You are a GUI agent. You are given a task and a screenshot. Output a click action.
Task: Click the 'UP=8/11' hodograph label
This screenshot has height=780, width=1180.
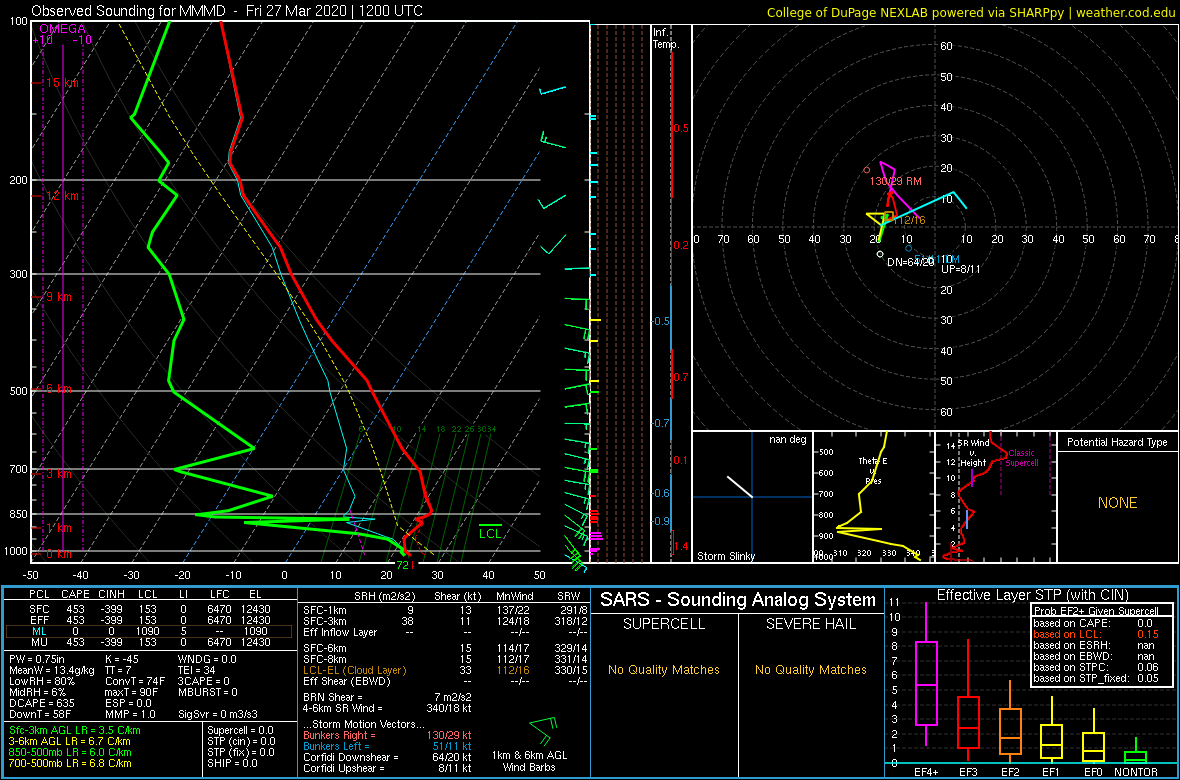click(x=960, y=268)
